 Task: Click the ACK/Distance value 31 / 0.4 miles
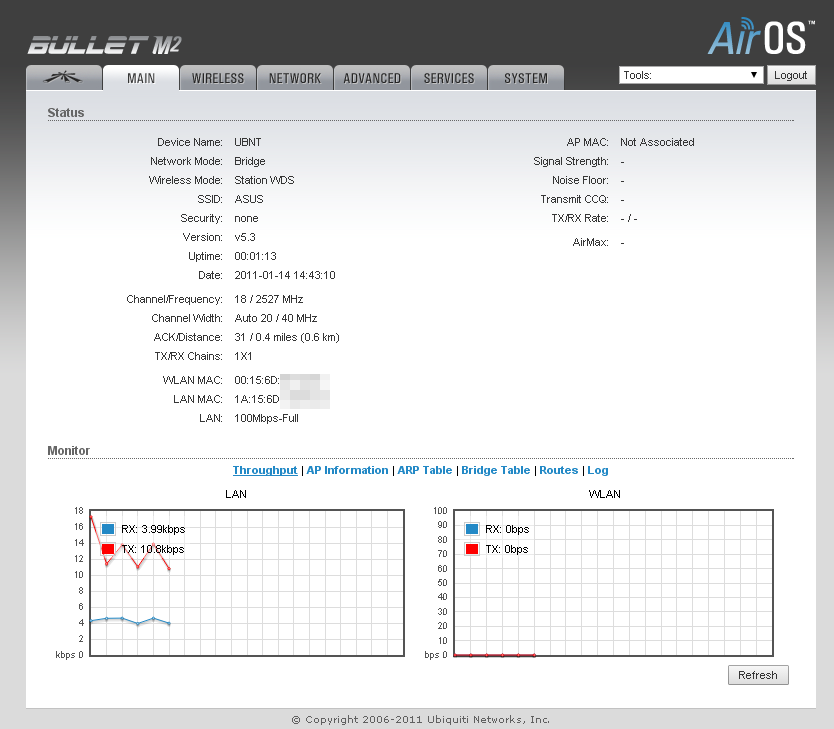287,337
